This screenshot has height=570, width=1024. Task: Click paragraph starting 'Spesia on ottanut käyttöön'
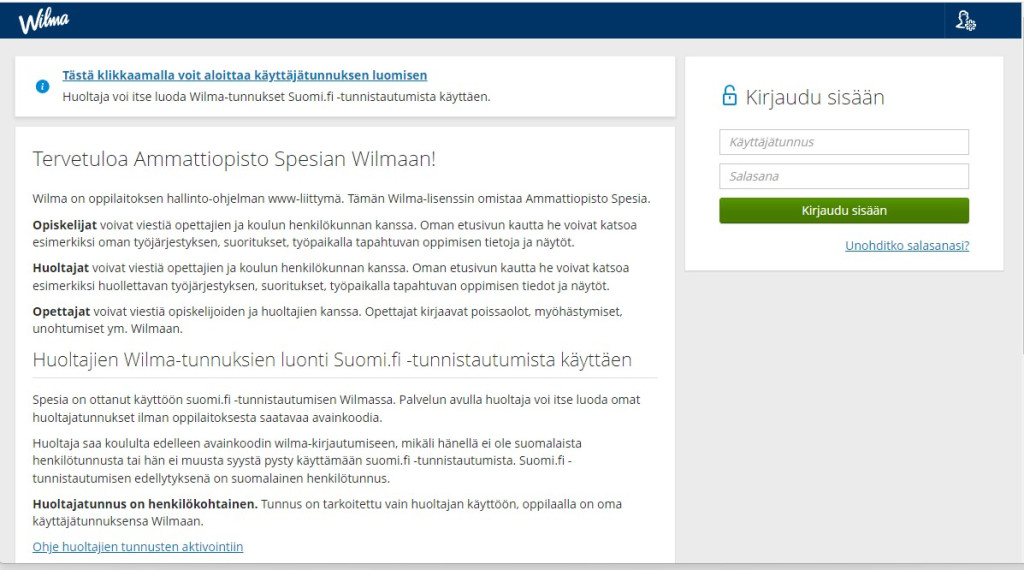tap(336, 408)
